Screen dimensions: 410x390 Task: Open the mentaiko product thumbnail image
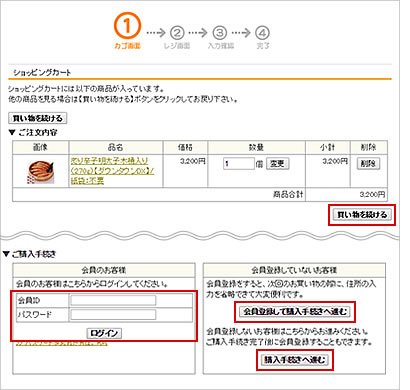tap(40, 172)
